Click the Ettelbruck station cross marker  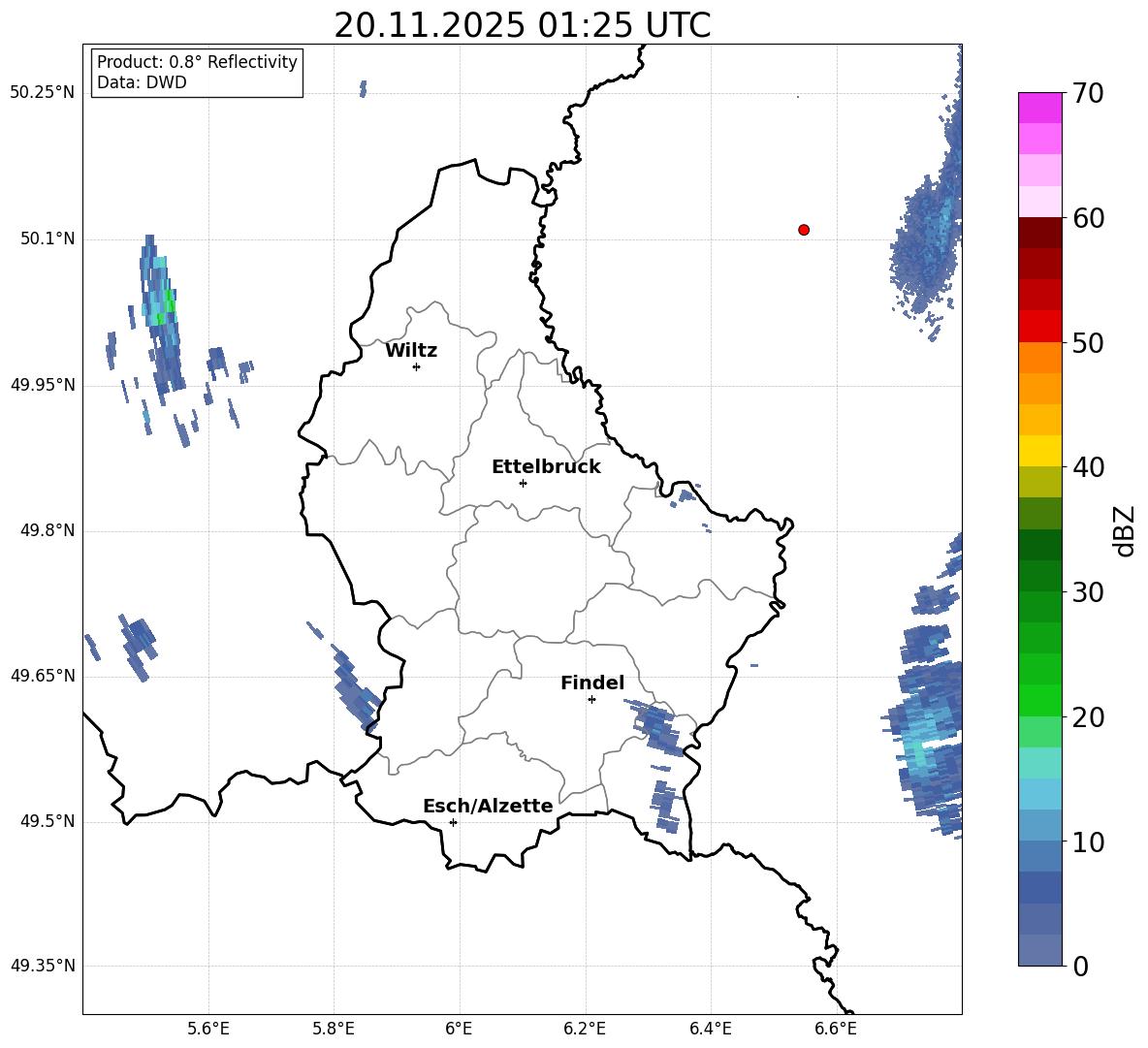[x=523, y=483]
